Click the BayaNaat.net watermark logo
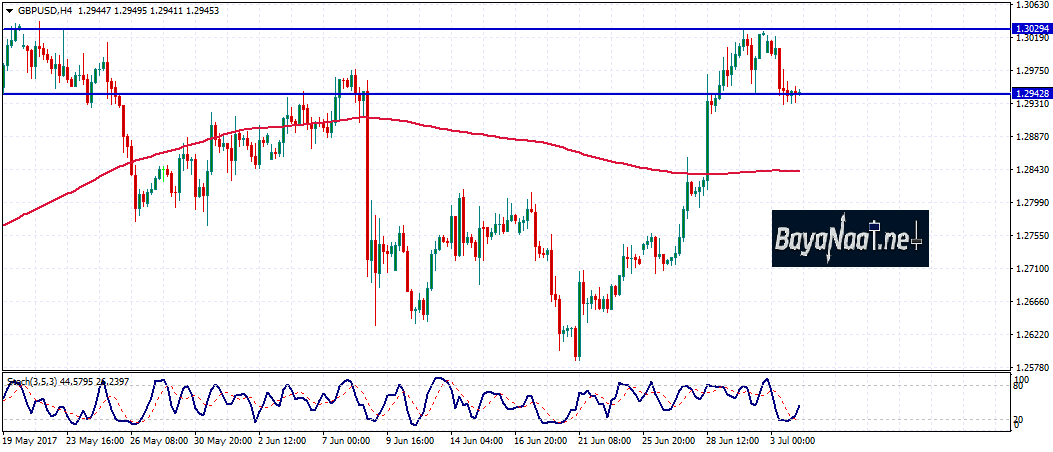 coord(849,239)
